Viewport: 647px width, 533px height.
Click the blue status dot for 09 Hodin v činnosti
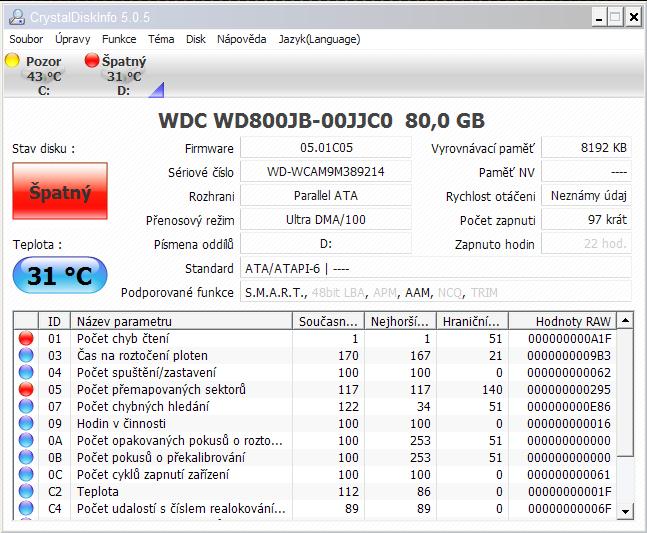(26, 423)
